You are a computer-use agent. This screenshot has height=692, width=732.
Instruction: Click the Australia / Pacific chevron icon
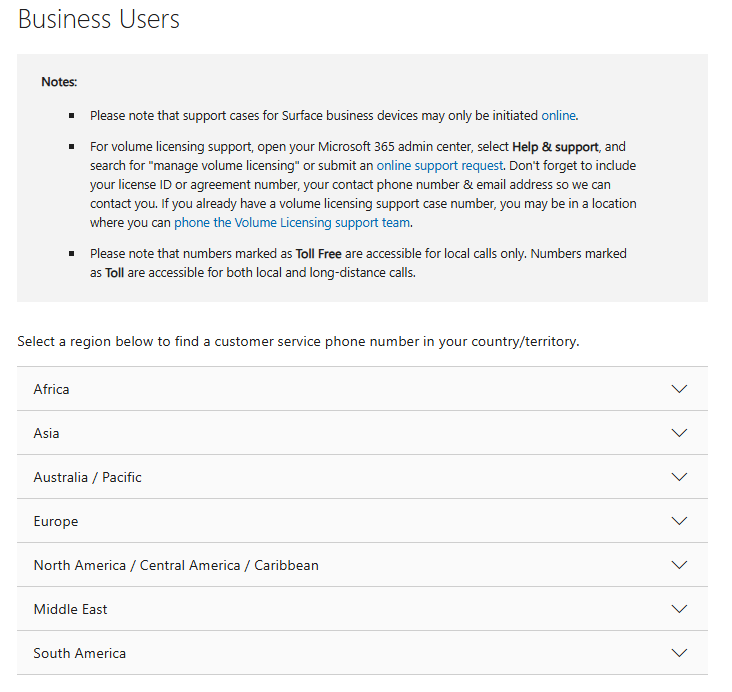click(x=680, y=477)
